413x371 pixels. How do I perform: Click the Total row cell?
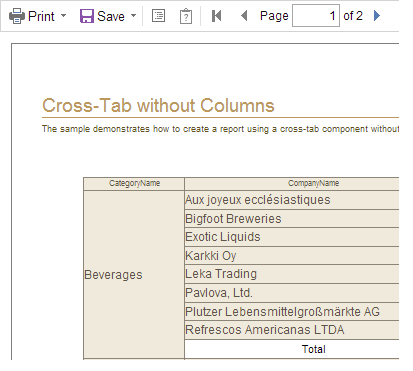click(x=292, y=349)
